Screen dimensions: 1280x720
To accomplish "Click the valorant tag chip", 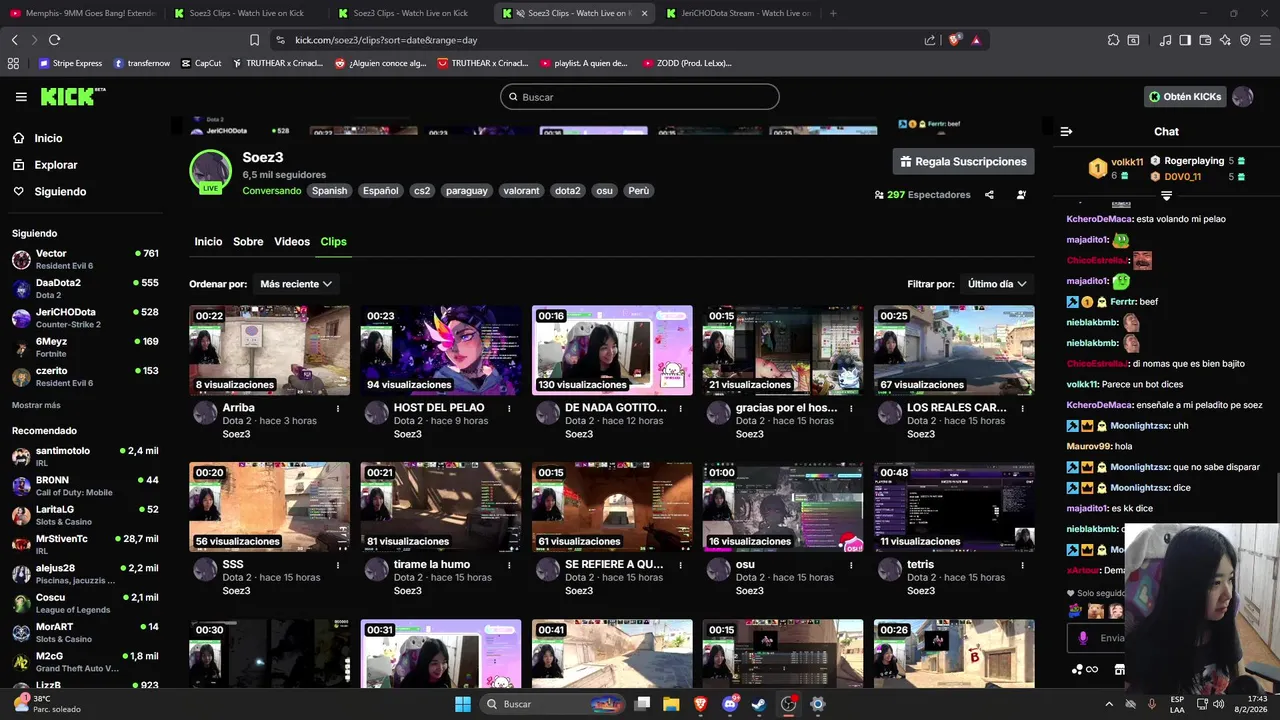I will 521,191.
